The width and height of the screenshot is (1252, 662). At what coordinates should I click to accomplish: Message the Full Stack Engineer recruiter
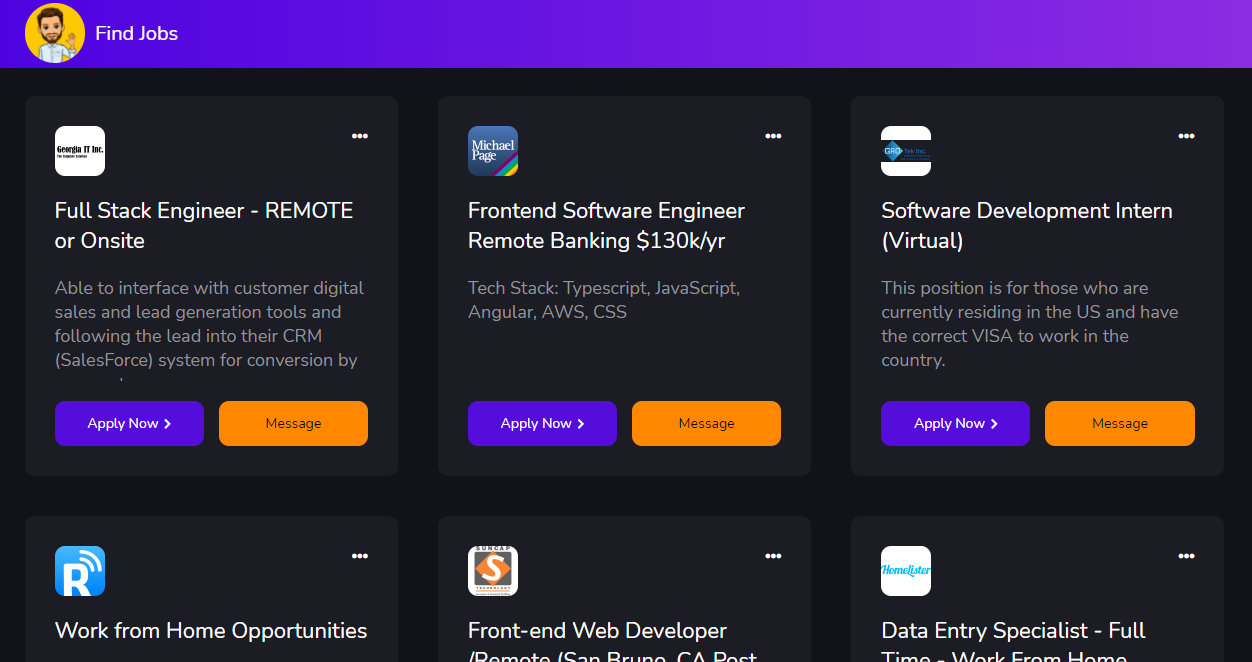click(293, 424)
